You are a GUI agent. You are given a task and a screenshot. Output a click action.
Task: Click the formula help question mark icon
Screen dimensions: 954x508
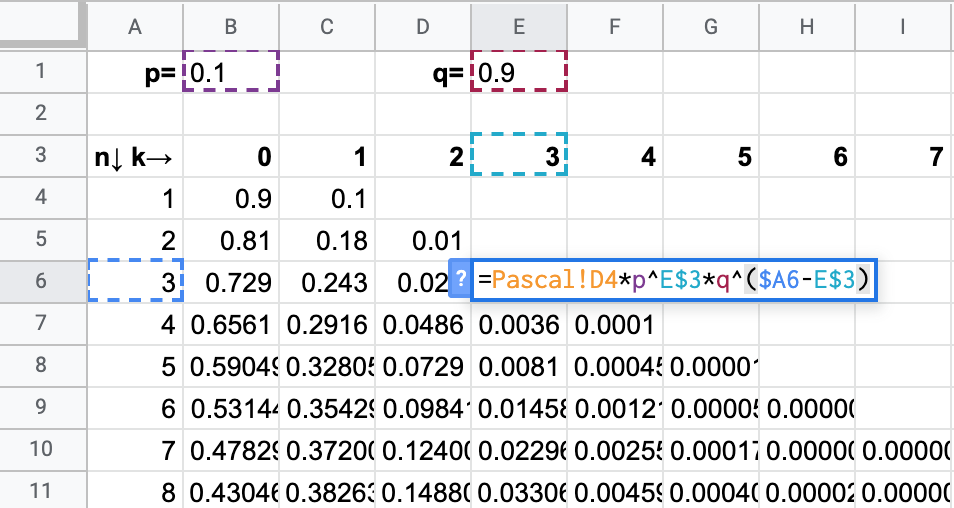pyautogui.click(x=461, y=280)
